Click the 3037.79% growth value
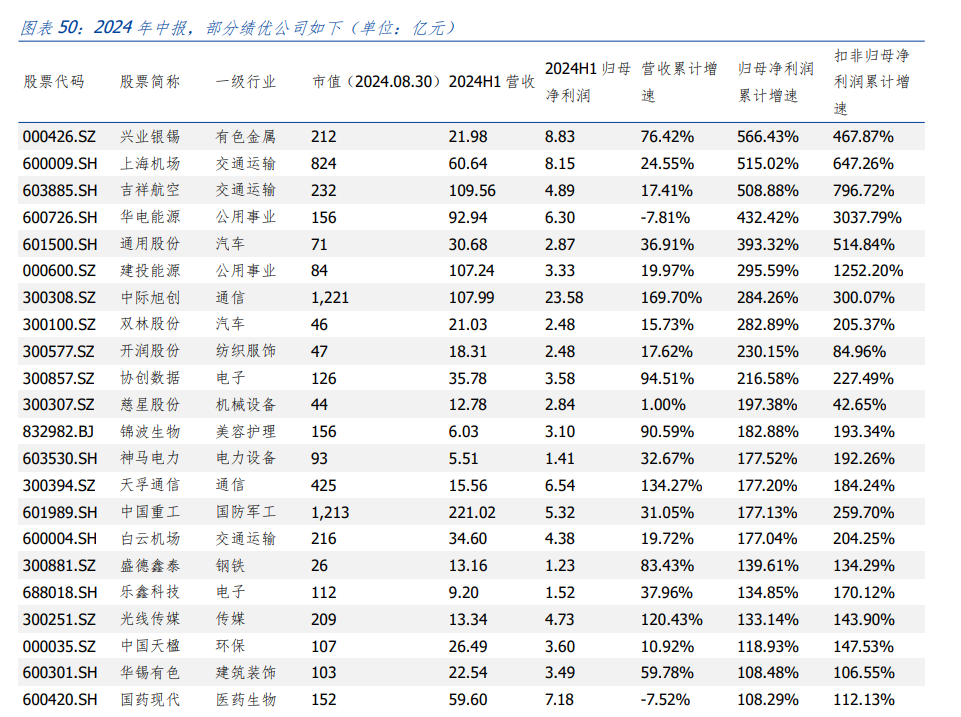Image resolution: width=961 pixels, height=717 pixels. click(867, 217)
